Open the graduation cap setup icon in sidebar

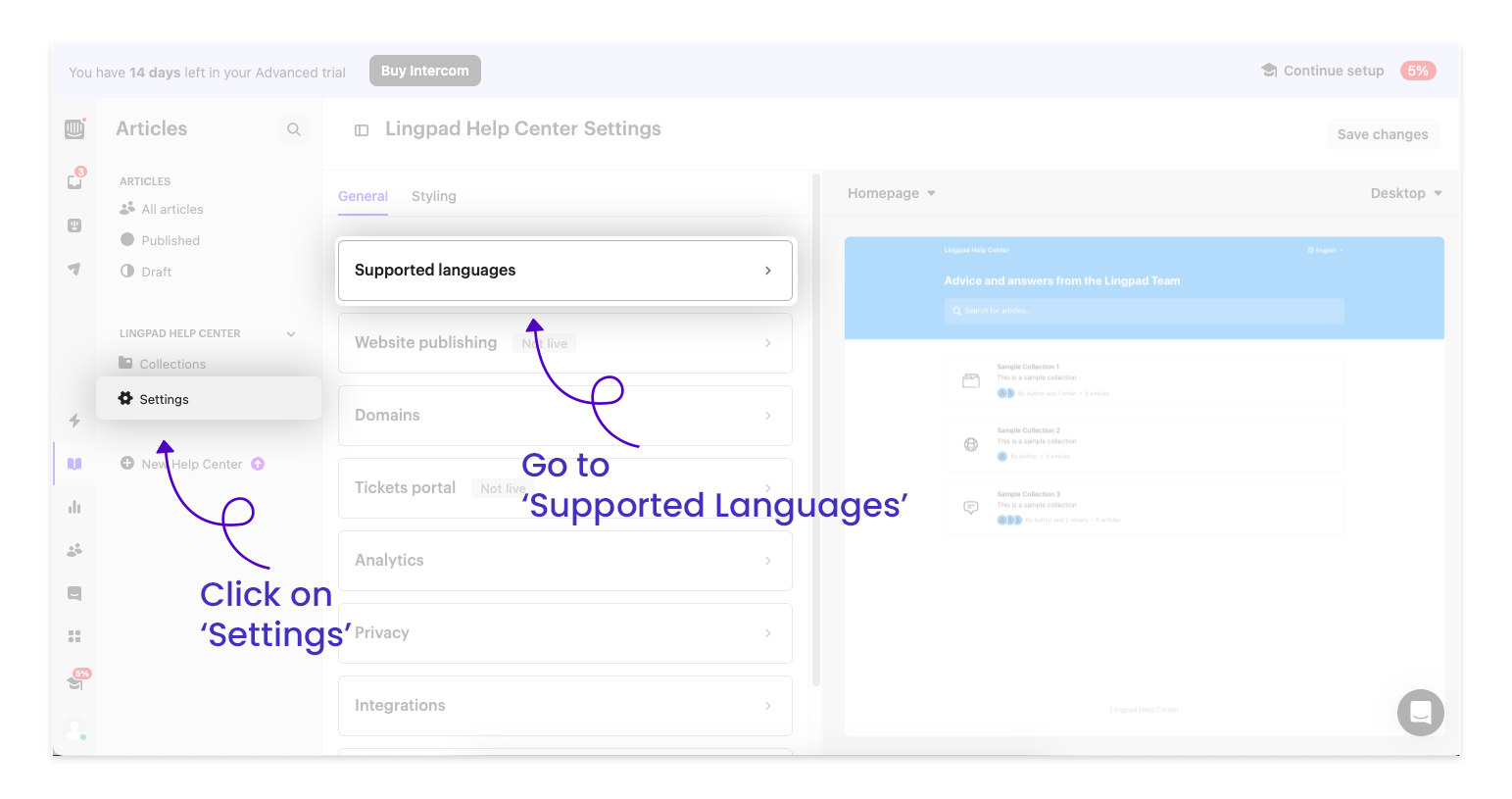pyautogui.click(x=75, y=681)
